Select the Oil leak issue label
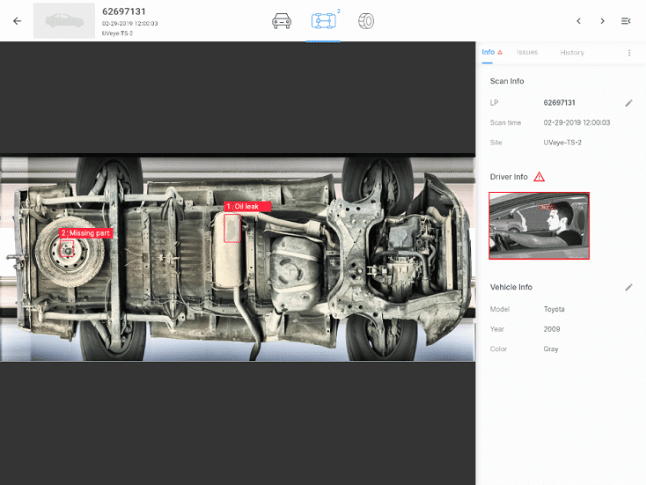The height and width of the screenshot is (485, 646). [247, 206]
